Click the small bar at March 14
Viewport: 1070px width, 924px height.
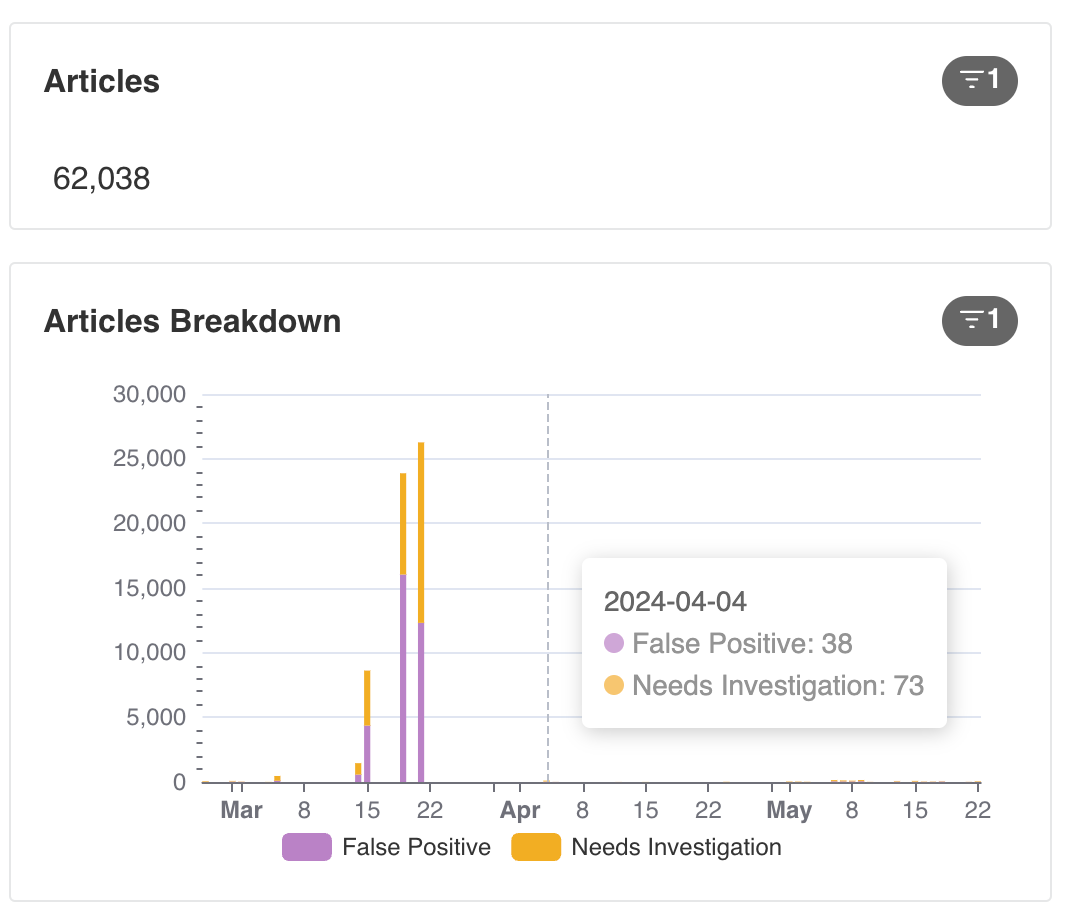coord(358,773)
